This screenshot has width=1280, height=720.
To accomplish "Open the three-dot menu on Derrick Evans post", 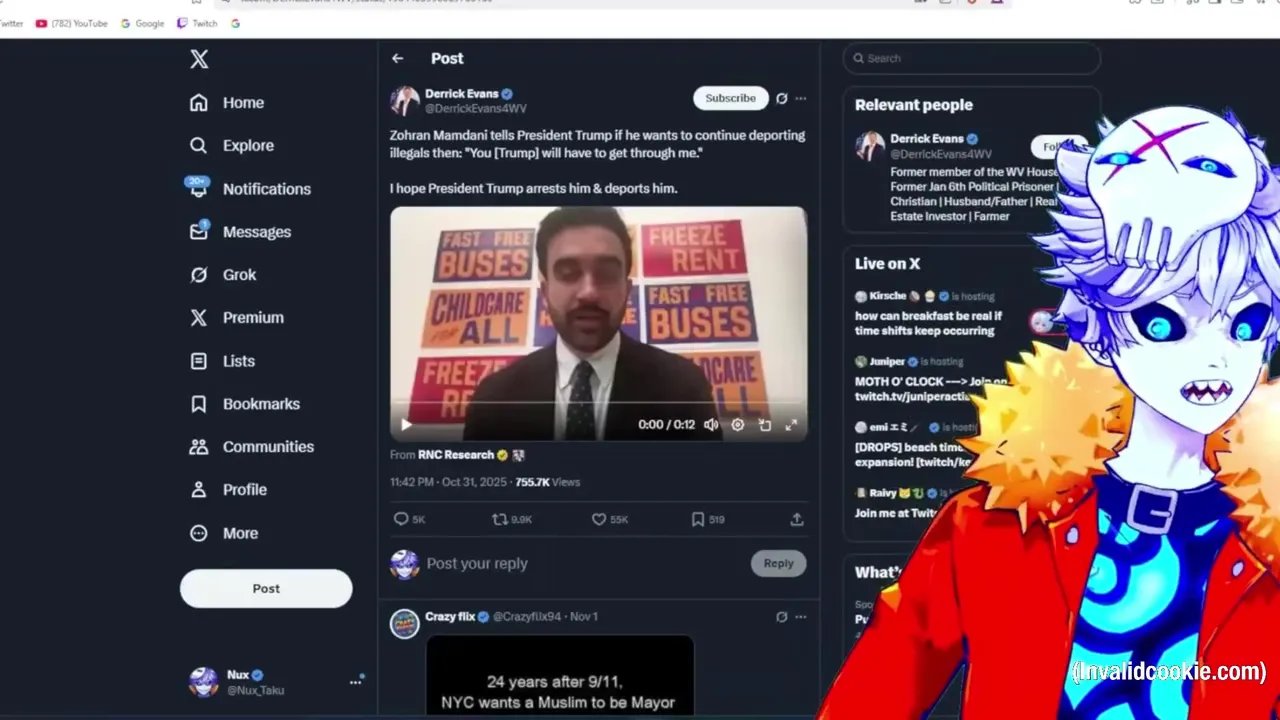I will tap(800, 99).
